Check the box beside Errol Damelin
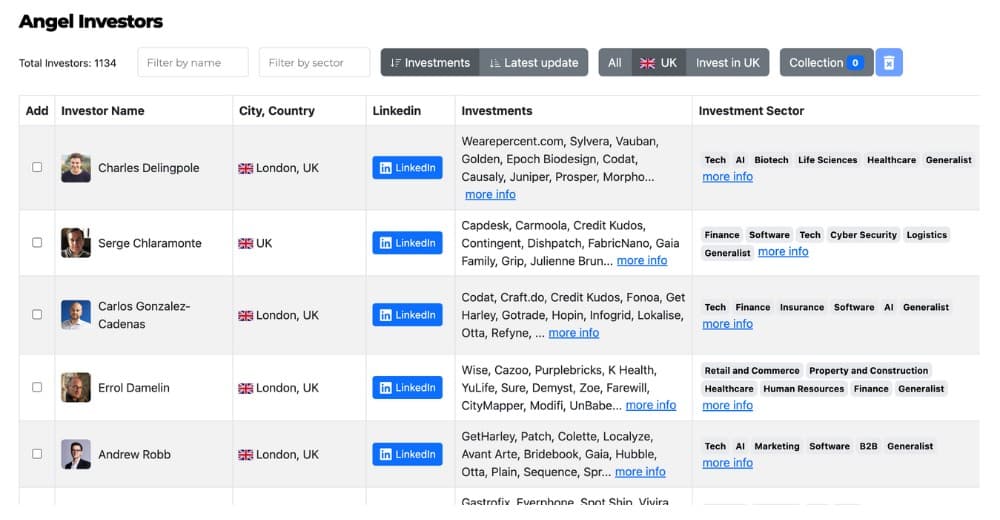The height and width of the screenshot is (520, 1000). click(x=37, y=388)
